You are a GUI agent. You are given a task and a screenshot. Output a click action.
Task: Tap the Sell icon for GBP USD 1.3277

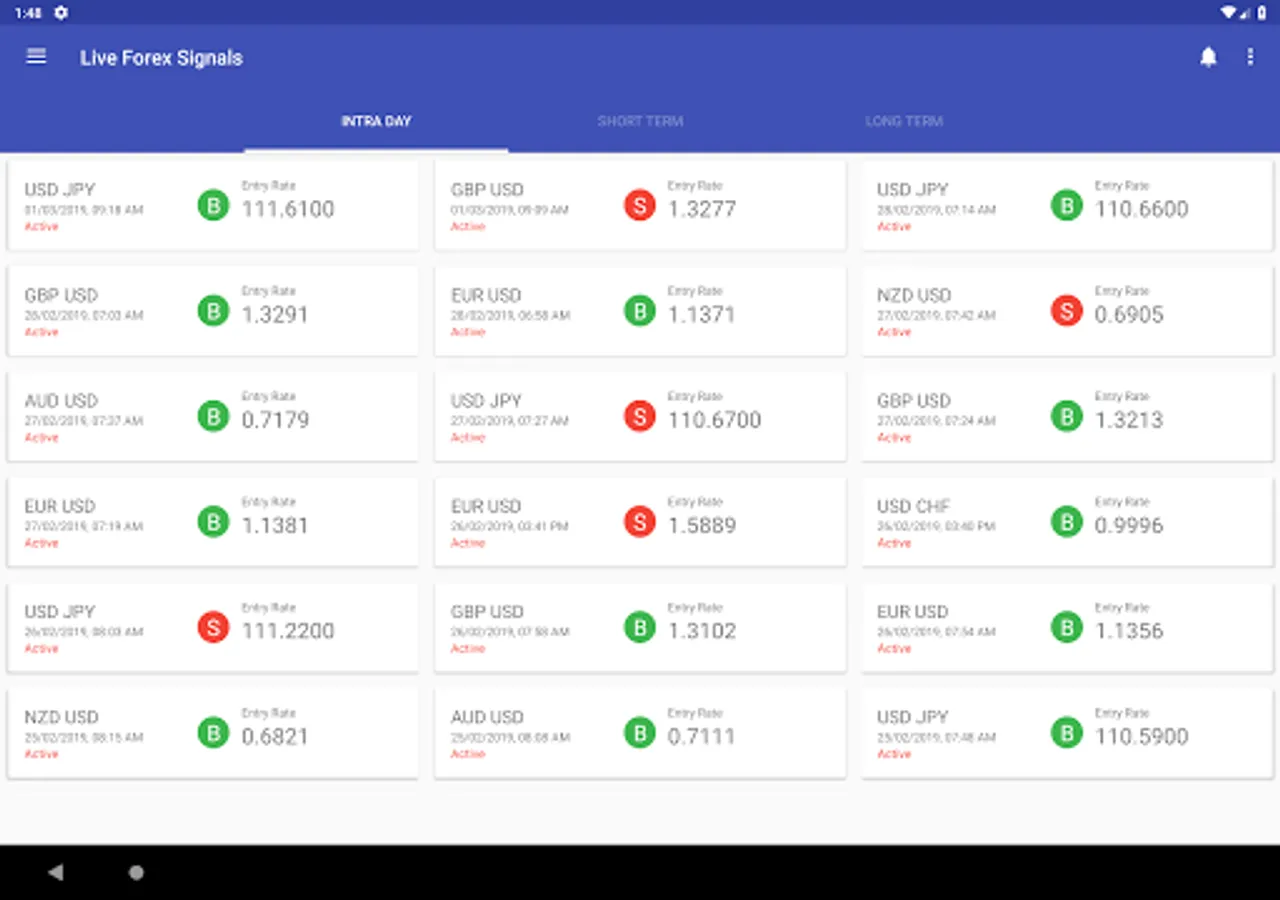point(640,205)
